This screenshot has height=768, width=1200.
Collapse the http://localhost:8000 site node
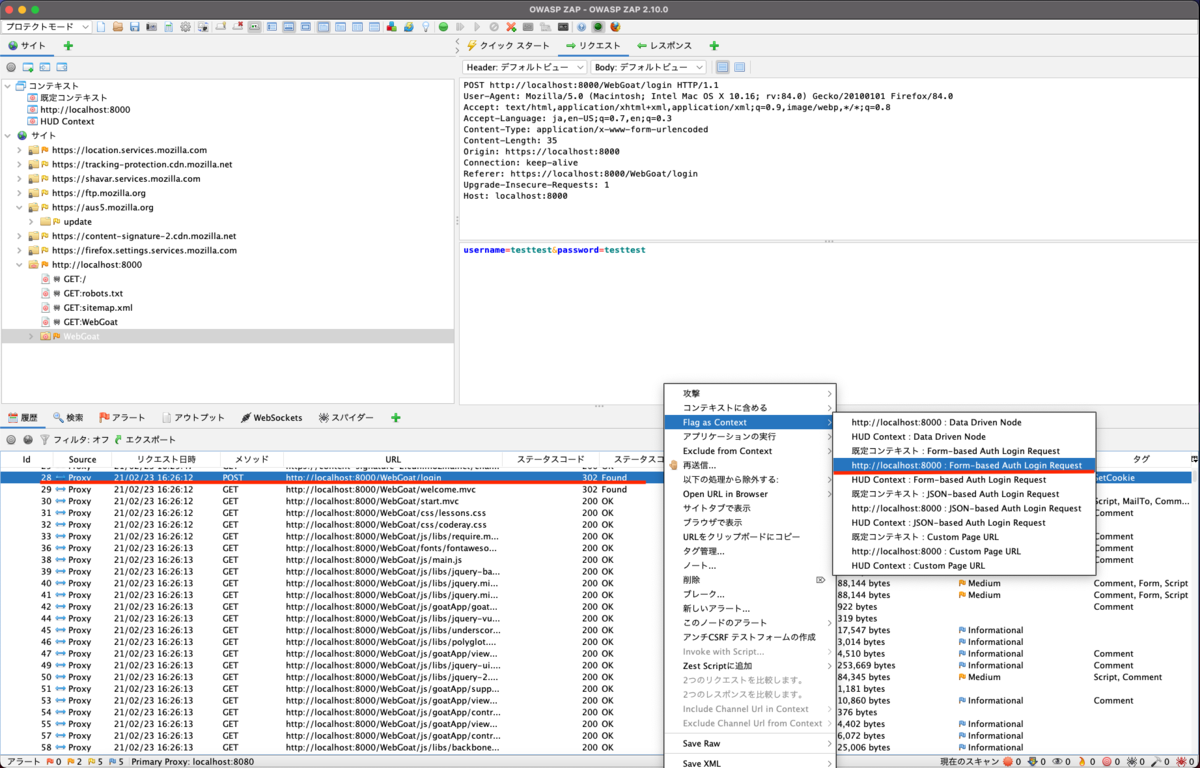point(19,265)
